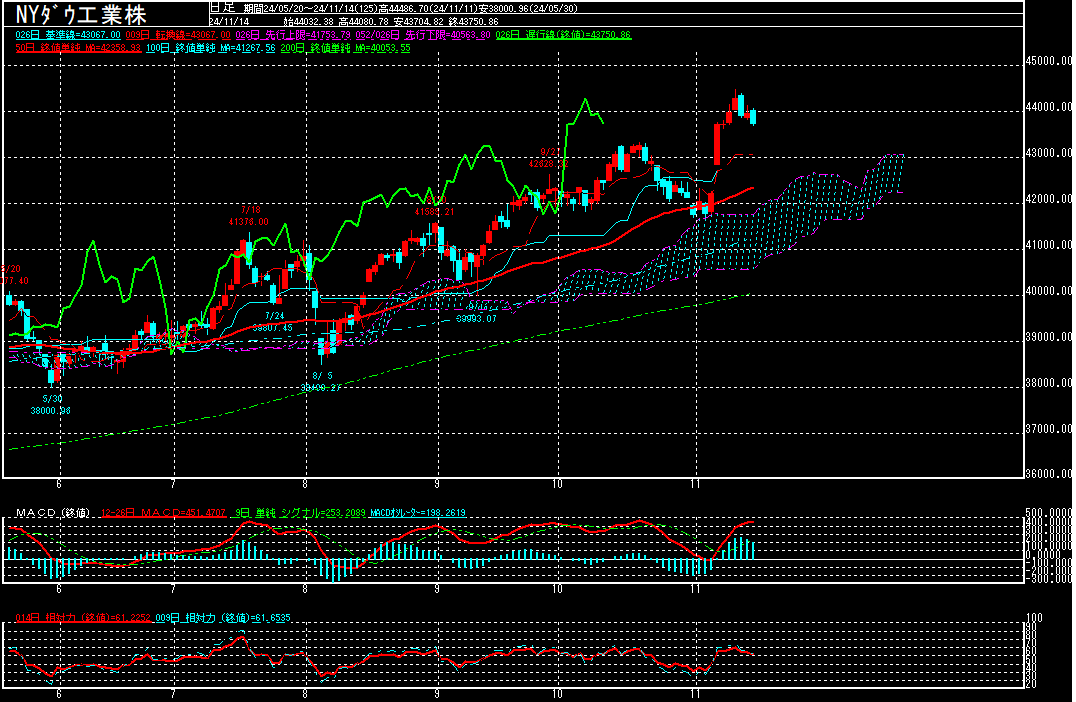This screenshot has width=1076, height=702.
Task: Click month 11 on MACD panel axis
Action: [695, 589]
